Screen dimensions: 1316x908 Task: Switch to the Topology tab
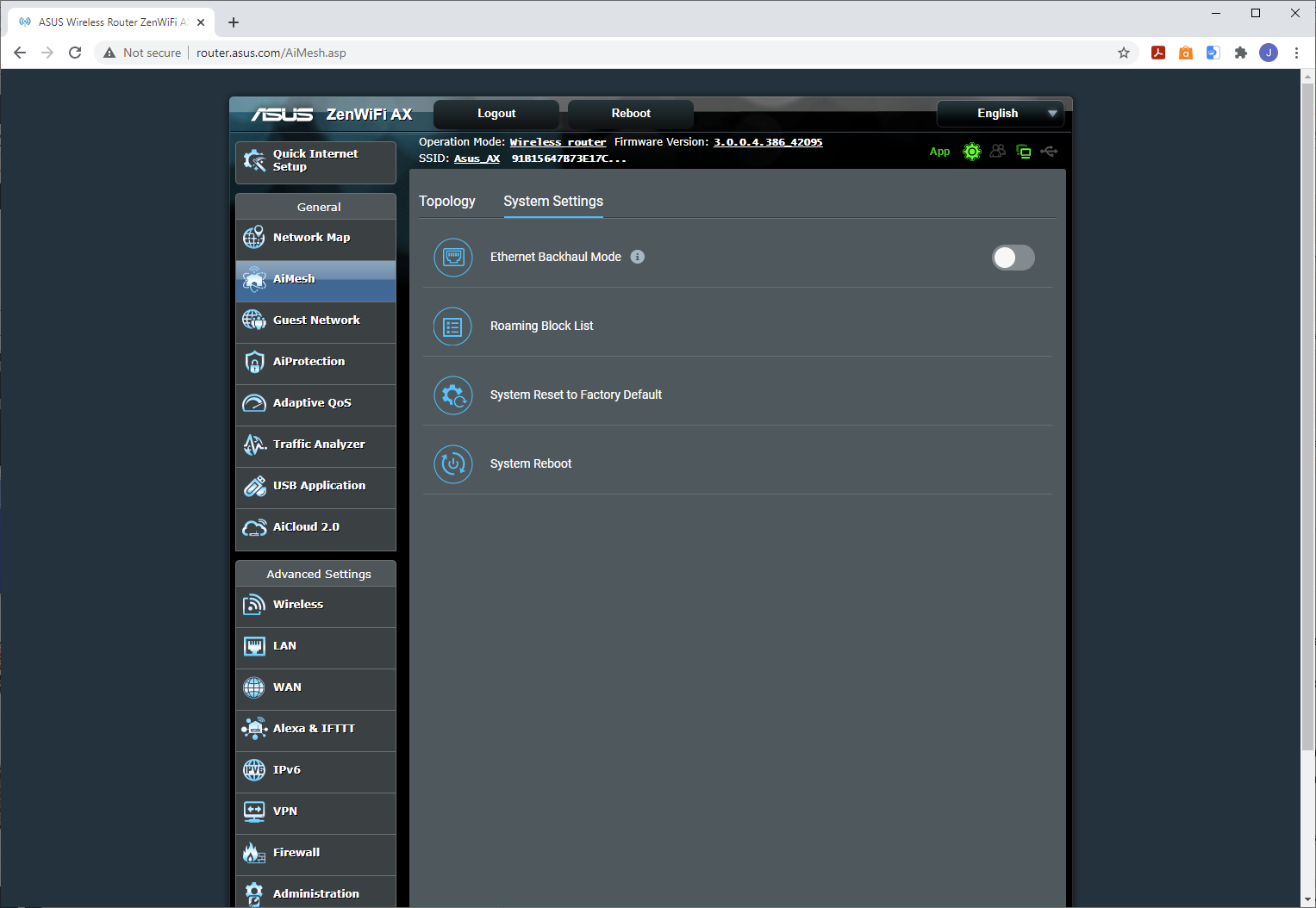pos(447,202)
